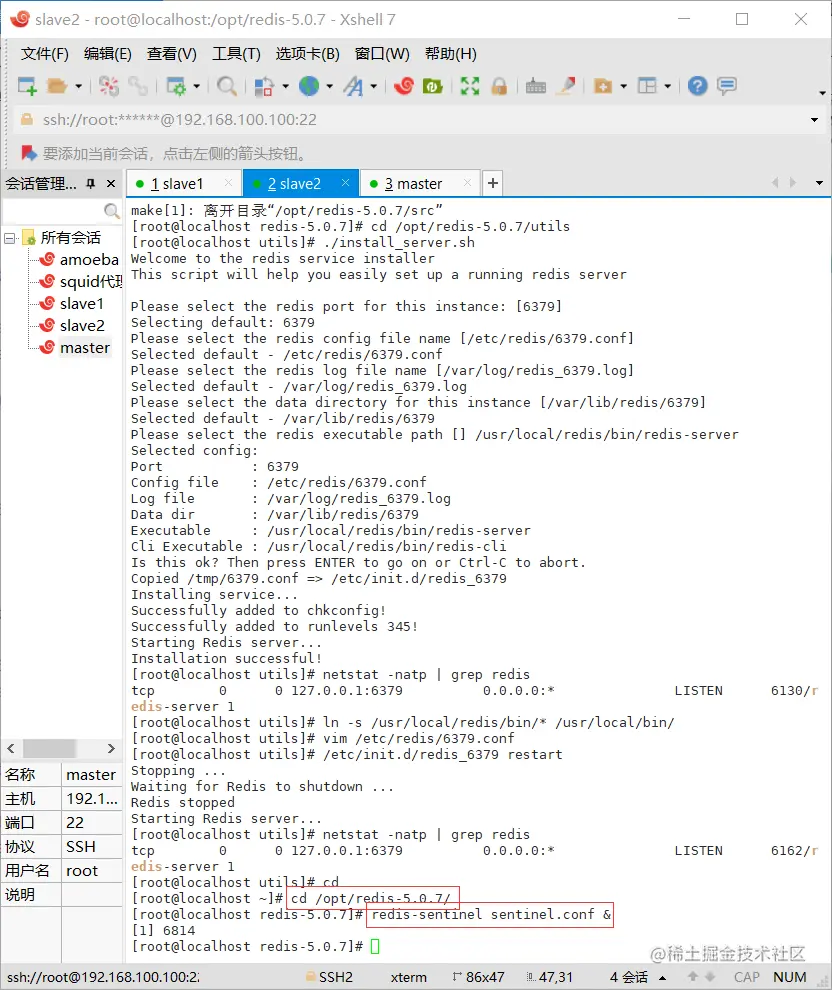Expand the font dropdown arrow

point(374,86)
